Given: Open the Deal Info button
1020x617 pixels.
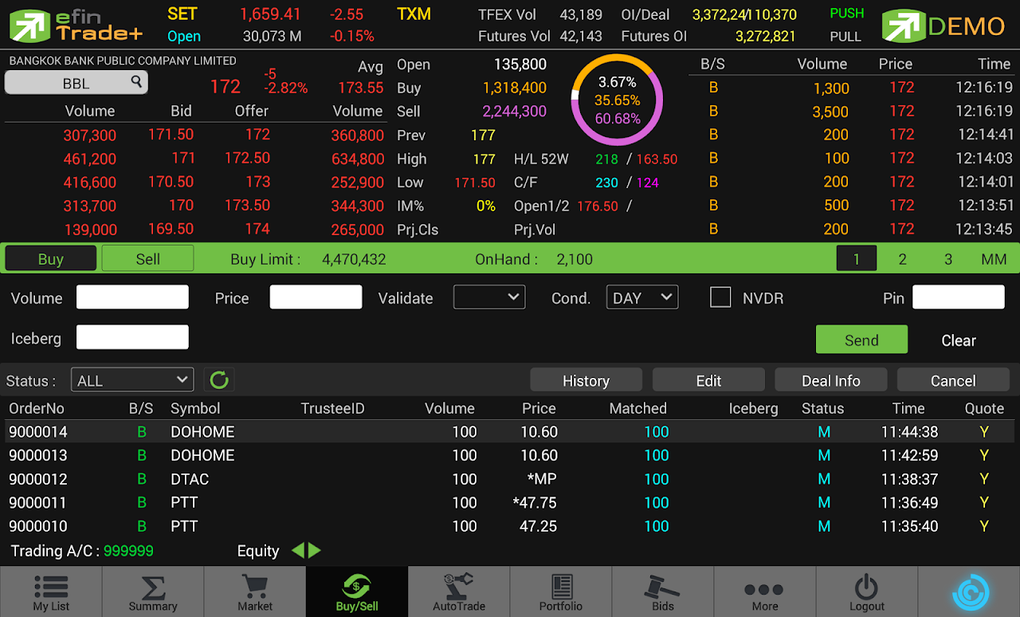Looking at the screenshot, I should 830,379.
